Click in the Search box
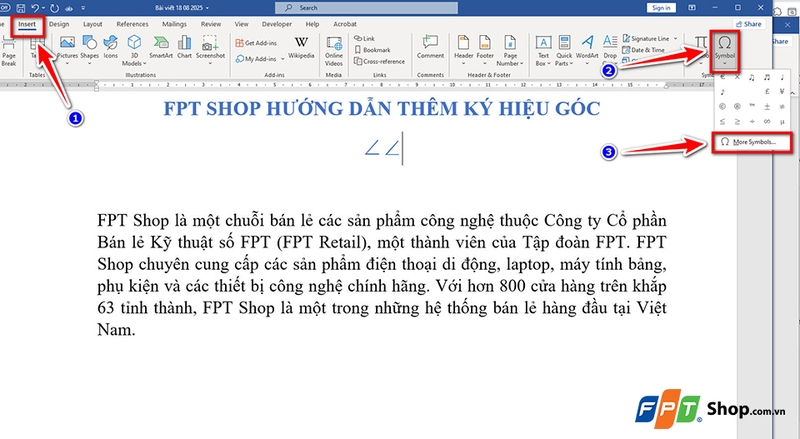This screenshot has width=800, height=439. click(x=366, y=8)
